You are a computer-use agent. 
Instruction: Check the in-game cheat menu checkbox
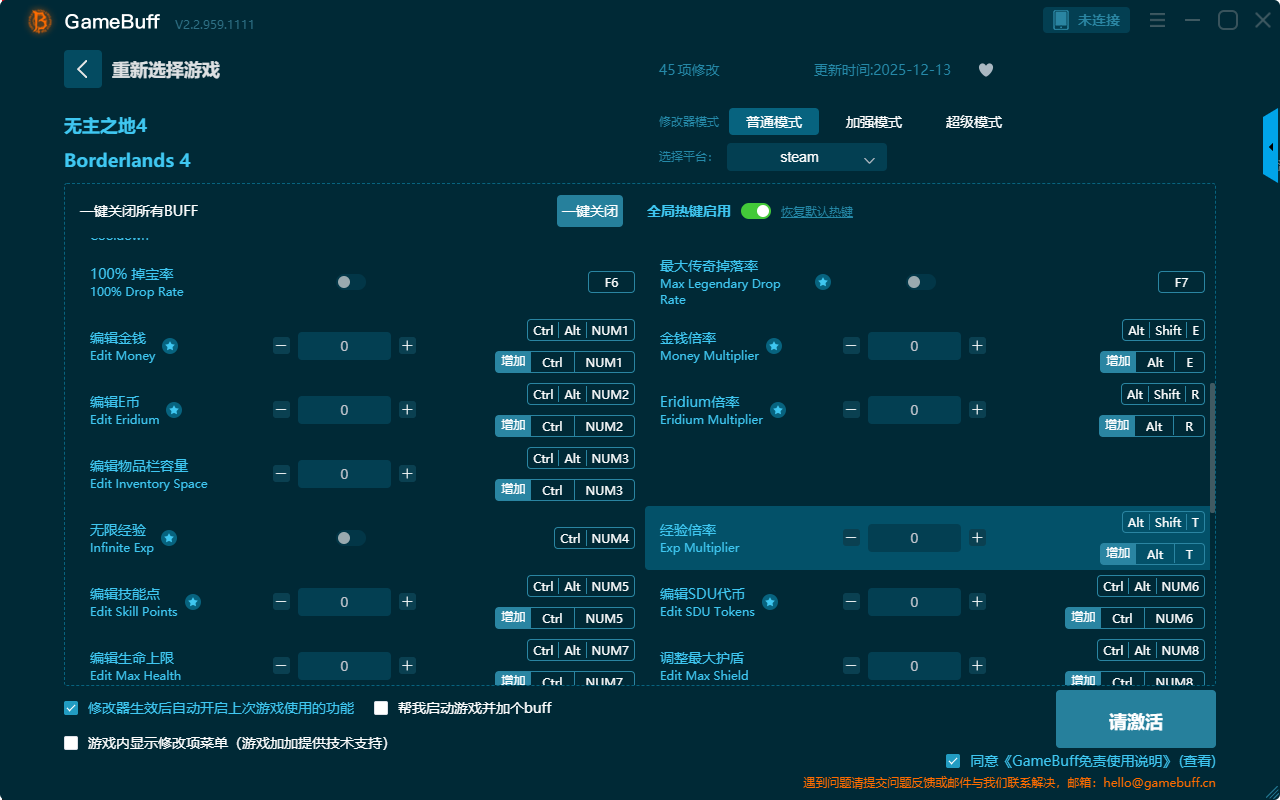point(71,743)
